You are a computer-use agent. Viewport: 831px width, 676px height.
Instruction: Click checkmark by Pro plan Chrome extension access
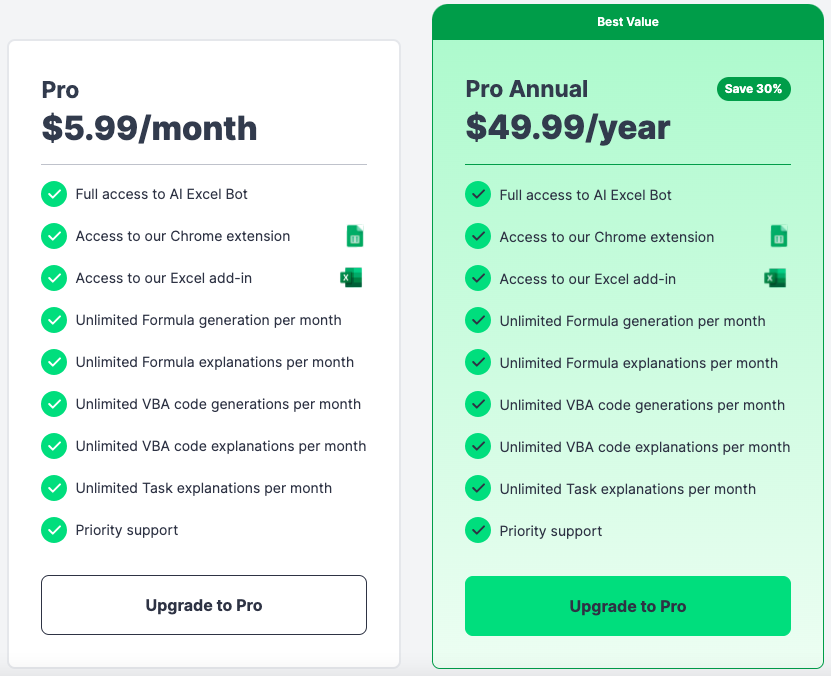coord(54,236)
